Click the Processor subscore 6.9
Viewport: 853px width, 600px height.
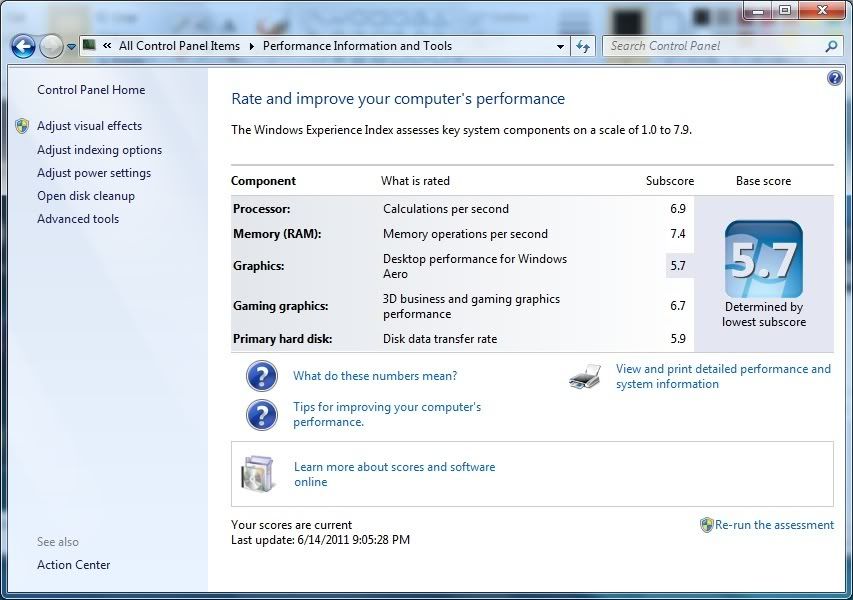click(x=678, y=209)
